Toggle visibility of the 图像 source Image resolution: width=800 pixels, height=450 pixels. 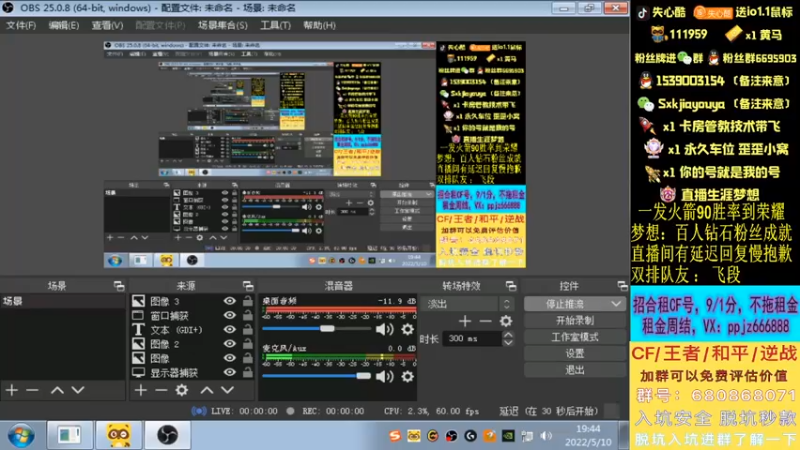coord(230,358)
